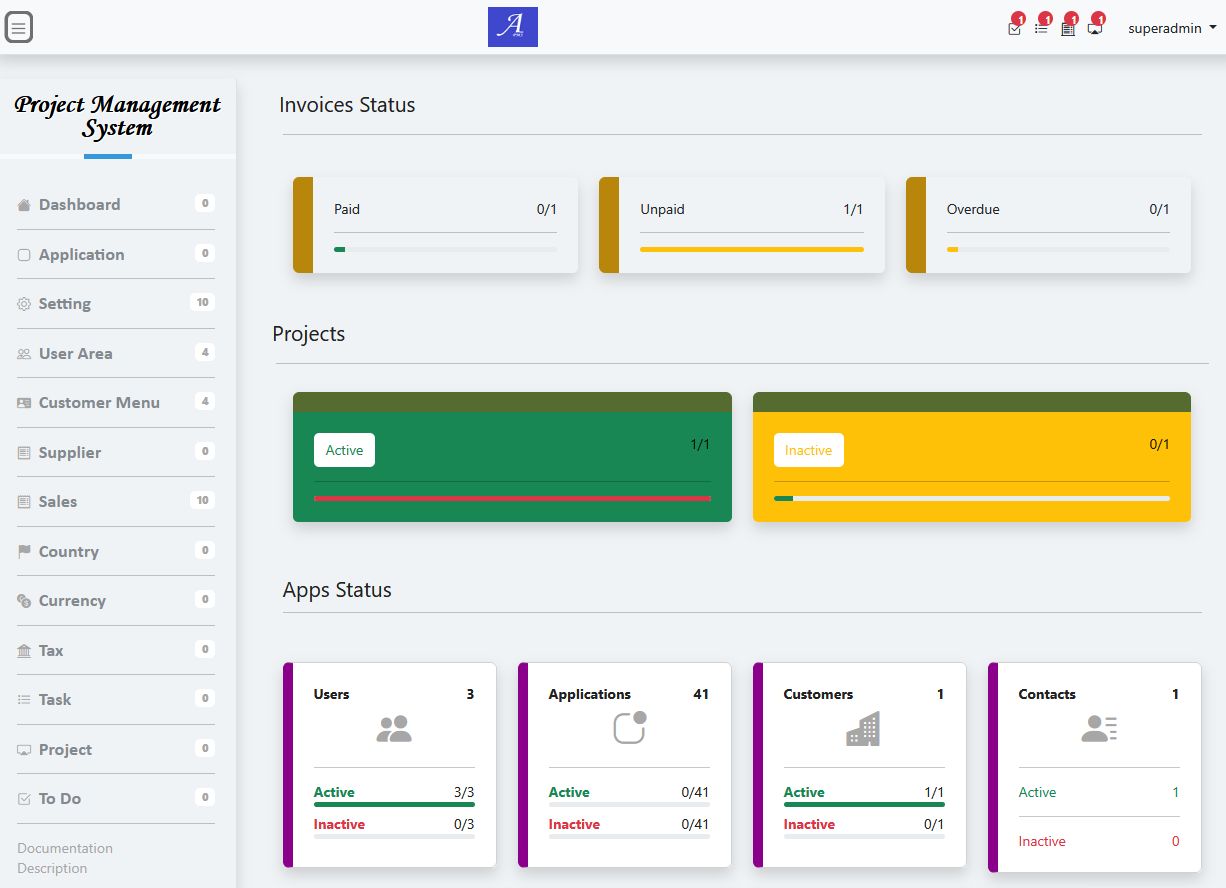This screenshot has height=888, width=1226.
Task: Expand the User Area sidebar menu
Action: (76, 354)
